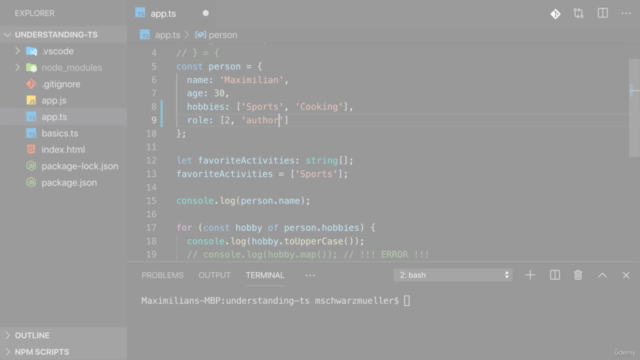Expand the .vscode folder chevron
The height and width of the screenshot is (360, 640).
[17, 51]
